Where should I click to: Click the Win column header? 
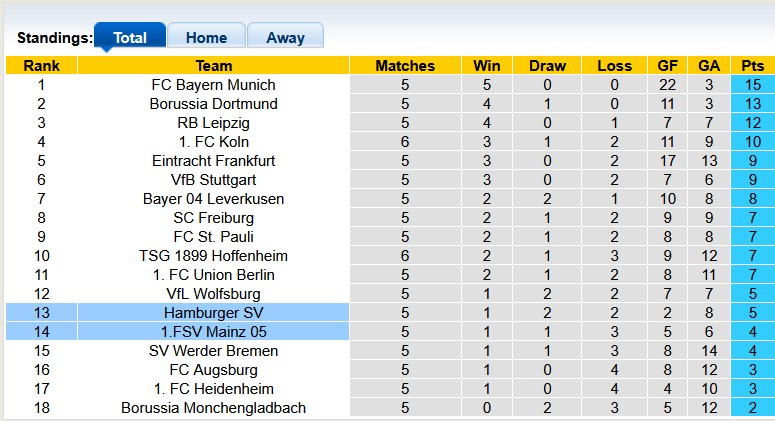(487, 66)
